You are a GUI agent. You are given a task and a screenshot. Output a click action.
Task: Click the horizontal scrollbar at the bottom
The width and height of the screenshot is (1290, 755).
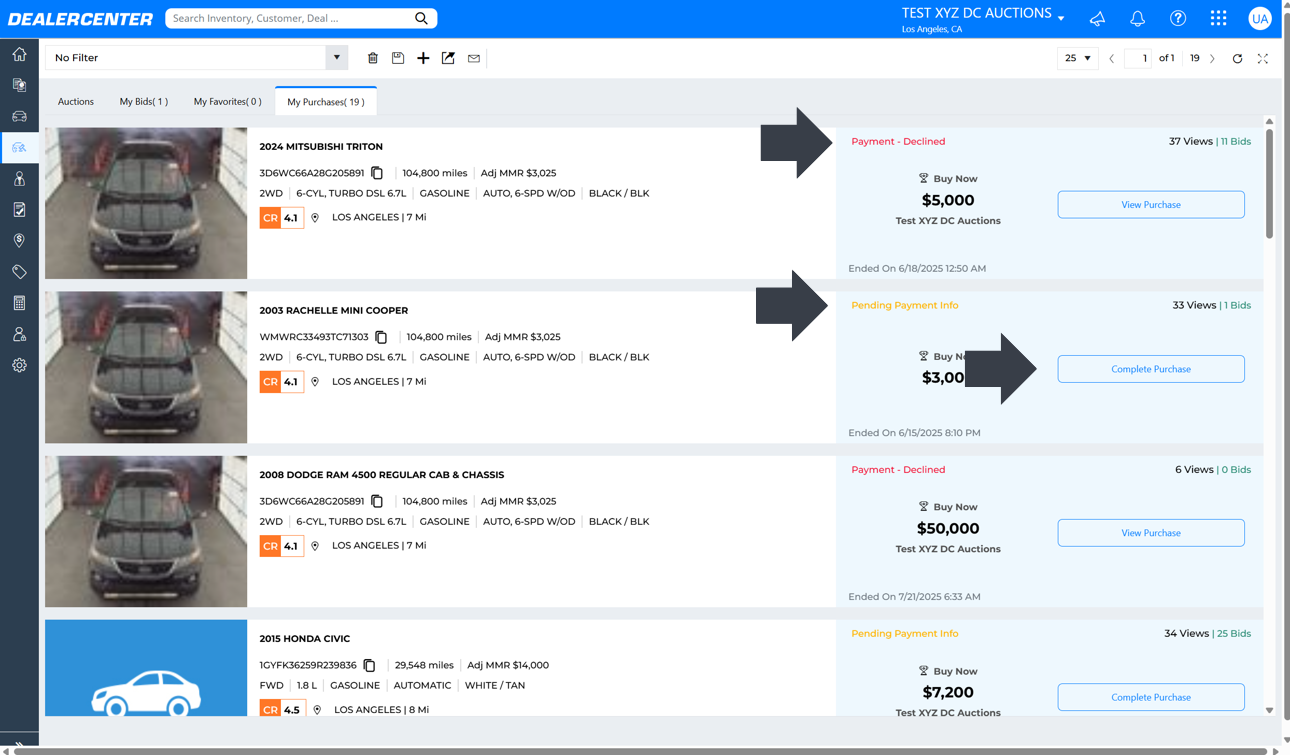[640, 751]
